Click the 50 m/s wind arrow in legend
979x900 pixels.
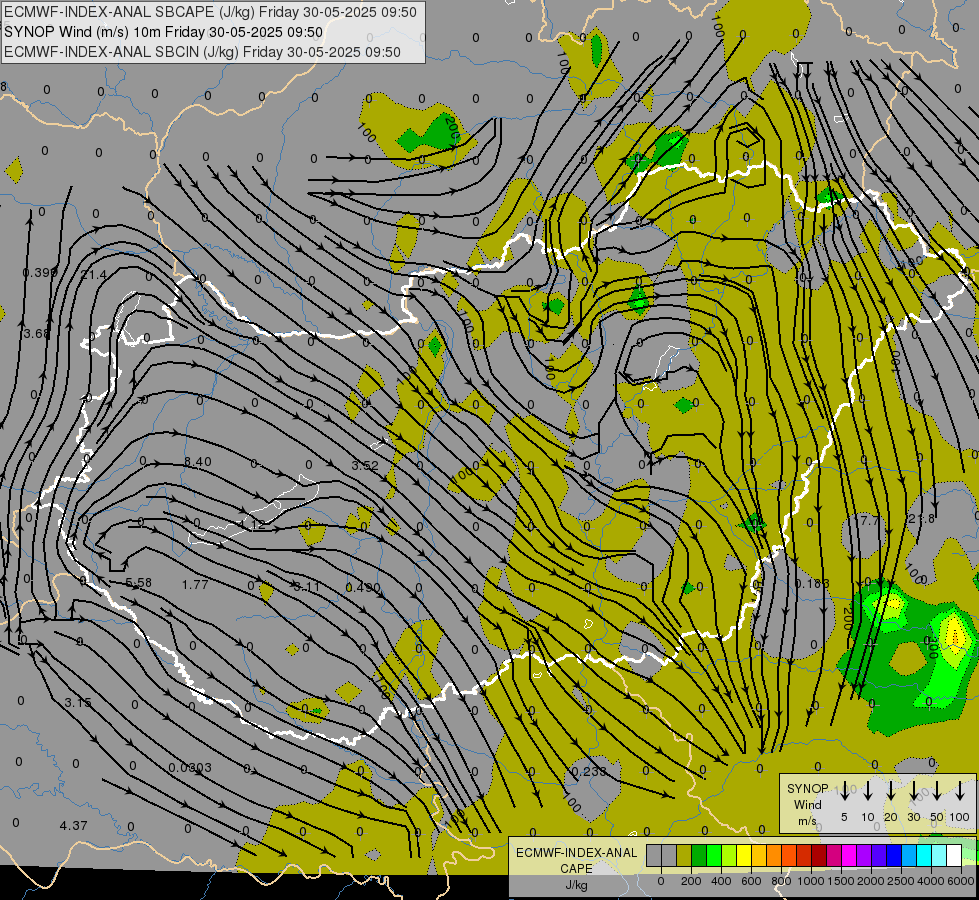pos(937,791)
